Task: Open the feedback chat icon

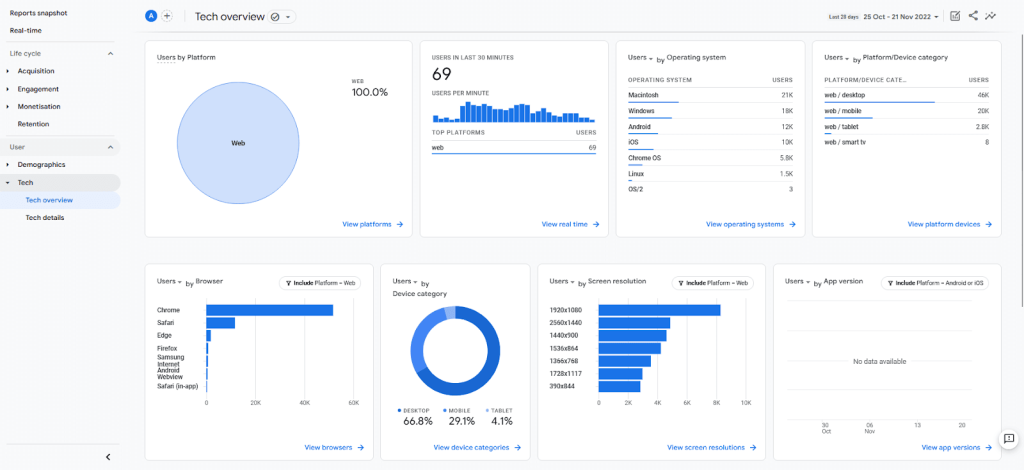Action: tap(1008, 439)
